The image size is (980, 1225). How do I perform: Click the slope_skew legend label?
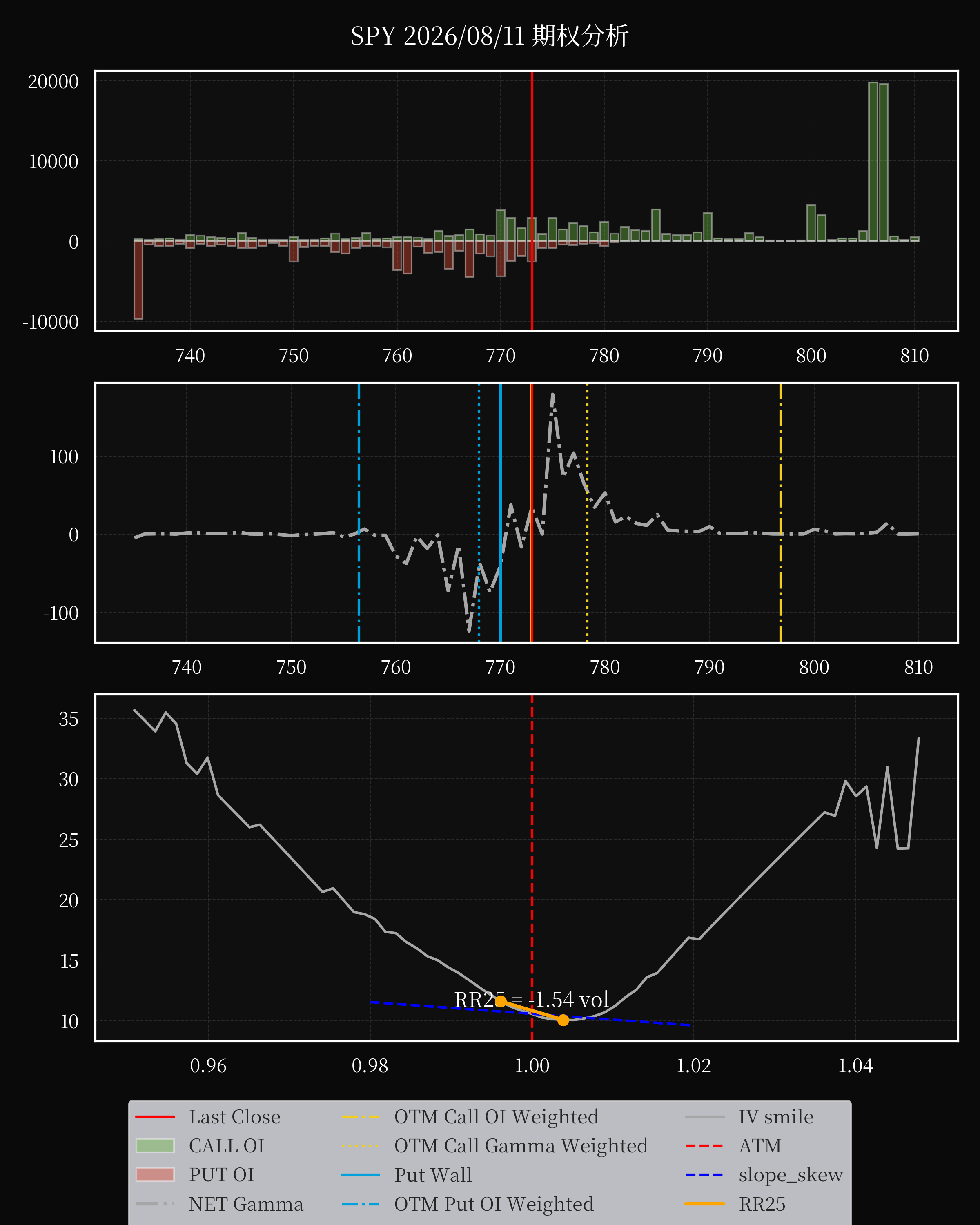tap(791, 1175)
